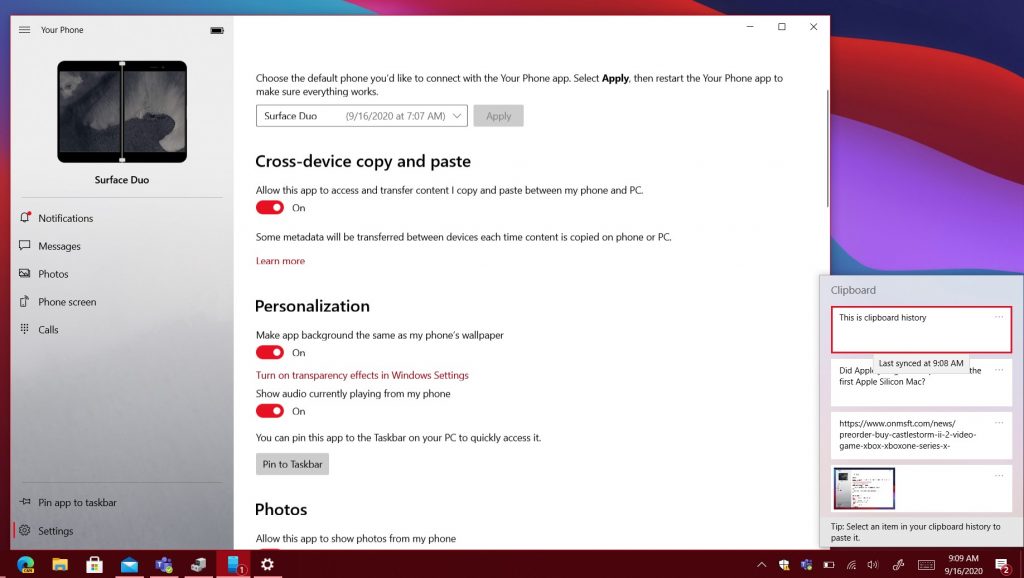Image resolution: width=1024 pixels, height=578 pixels.
Task: Open Settings gear app in taskbar
Action: pos(267,564)
